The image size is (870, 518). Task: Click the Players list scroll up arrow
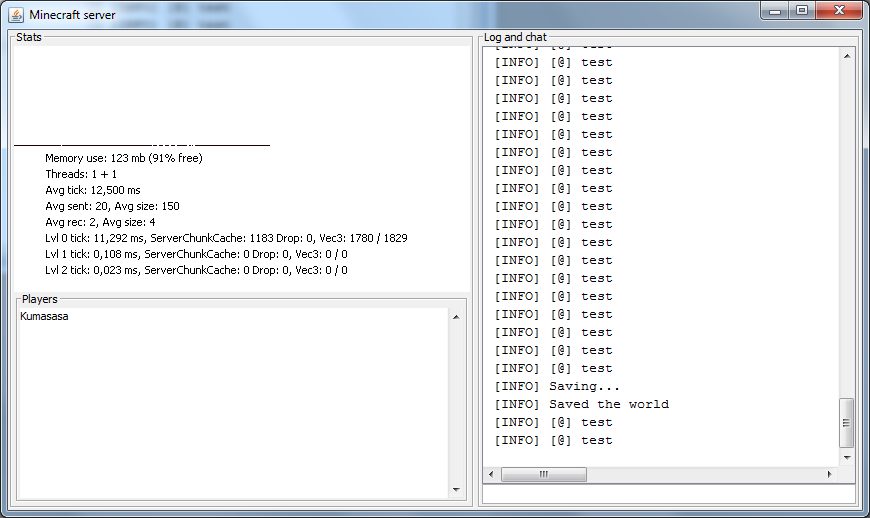point(456,317)
